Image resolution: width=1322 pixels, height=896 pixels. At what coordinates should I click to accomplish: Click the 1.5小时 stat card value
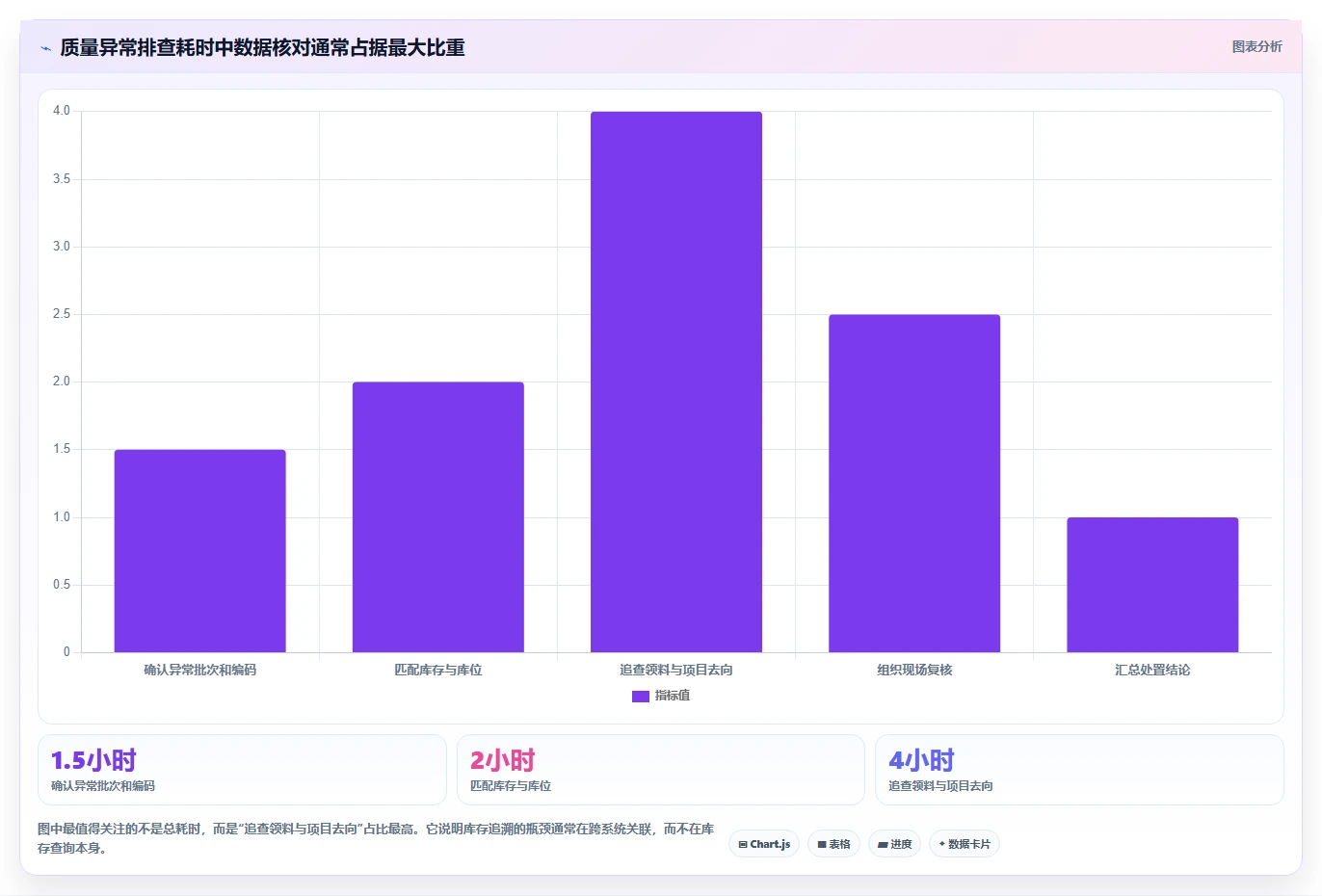click(93, 760)
